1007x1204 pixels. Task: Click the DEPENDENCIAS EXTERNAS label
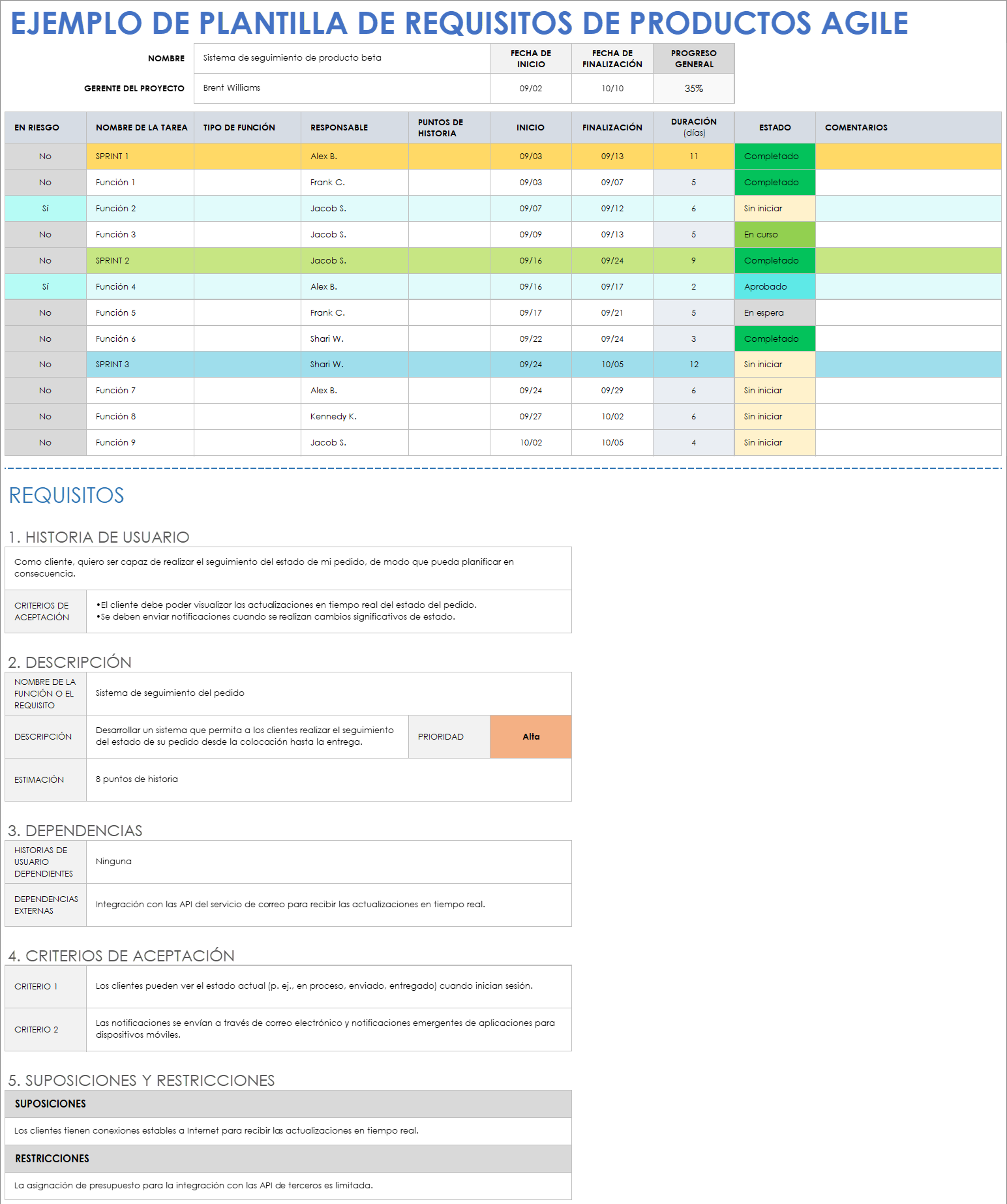pyautogui.click(x=46, y=905)
